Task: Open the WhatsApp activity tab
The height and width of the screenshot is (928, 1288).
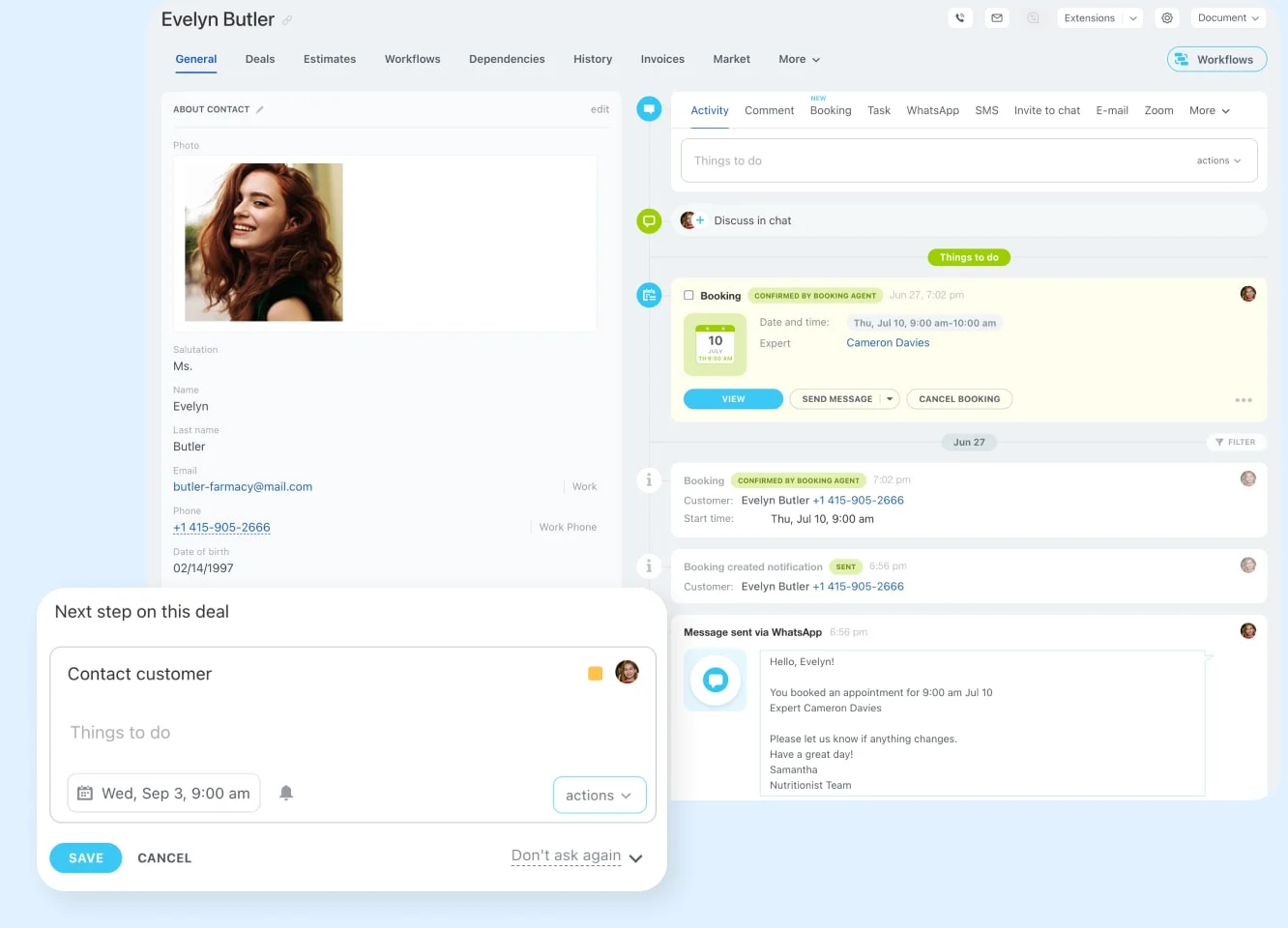Action: point(932,110)
